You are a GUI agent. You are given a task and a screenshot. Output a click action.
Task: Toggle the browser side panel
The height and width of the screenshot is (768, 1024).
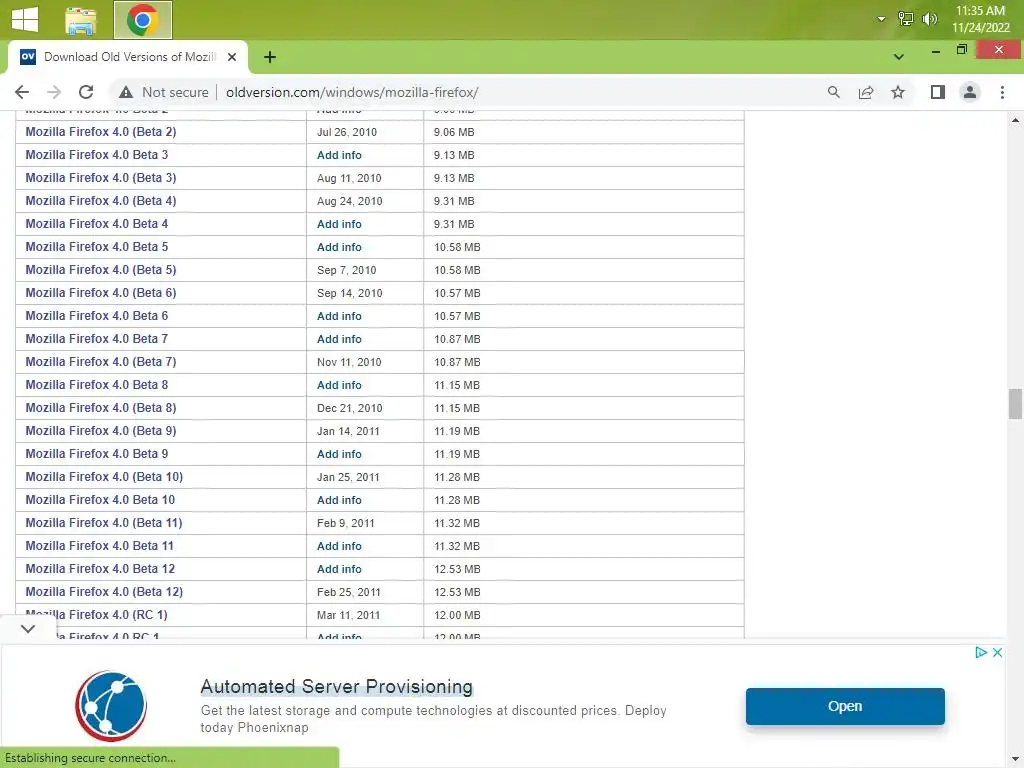click(938, 92)
